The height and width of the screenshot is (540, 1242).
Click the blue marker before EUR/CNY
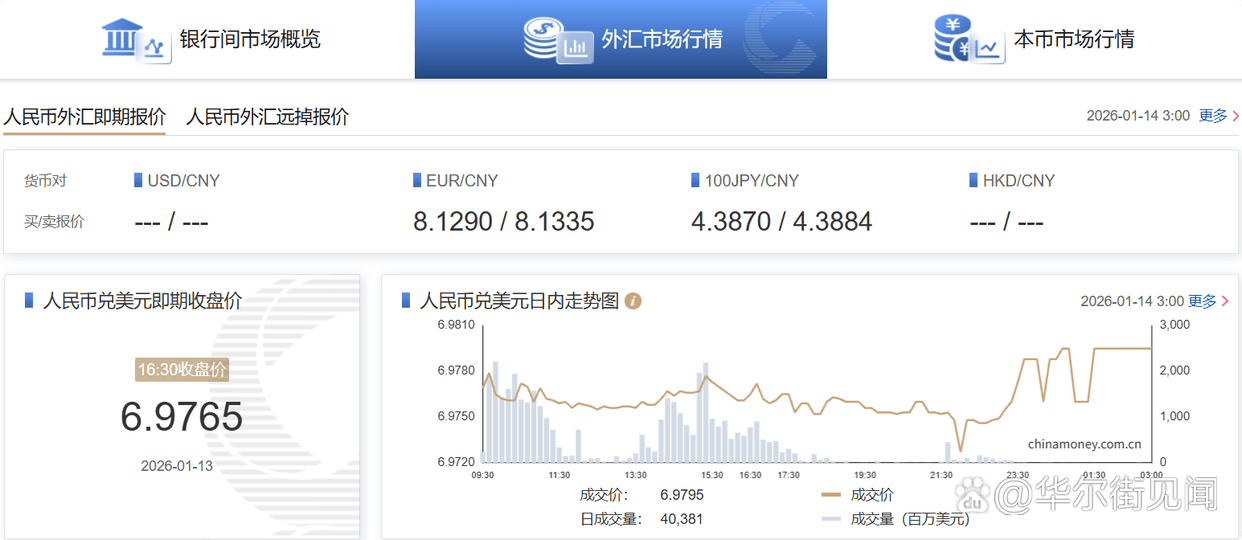click(417, 181)
